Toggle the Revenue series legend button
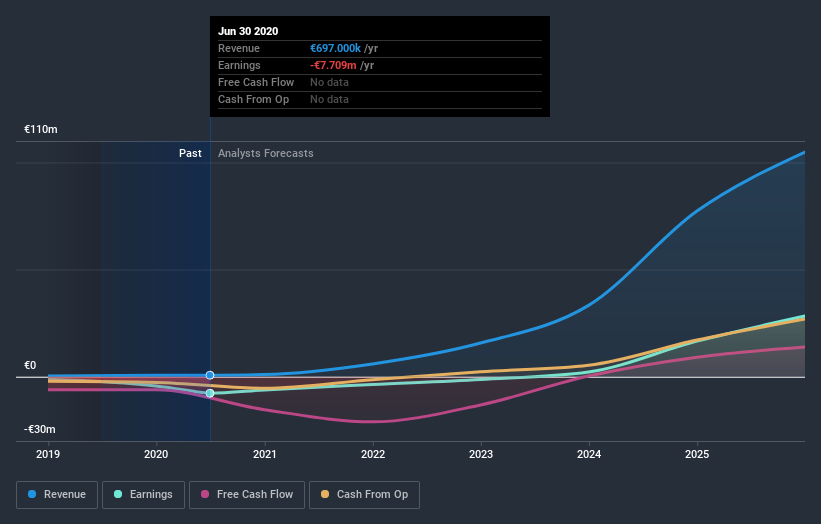The width and height of the screenshot is (821, 524). [57, 495]
